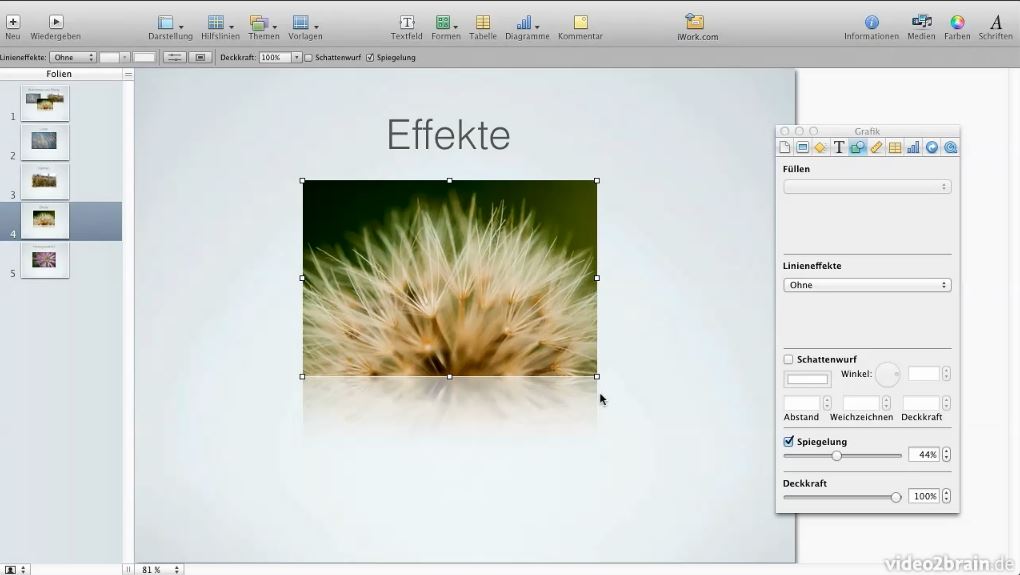Click the iWork.com share icon

[697, 27]
